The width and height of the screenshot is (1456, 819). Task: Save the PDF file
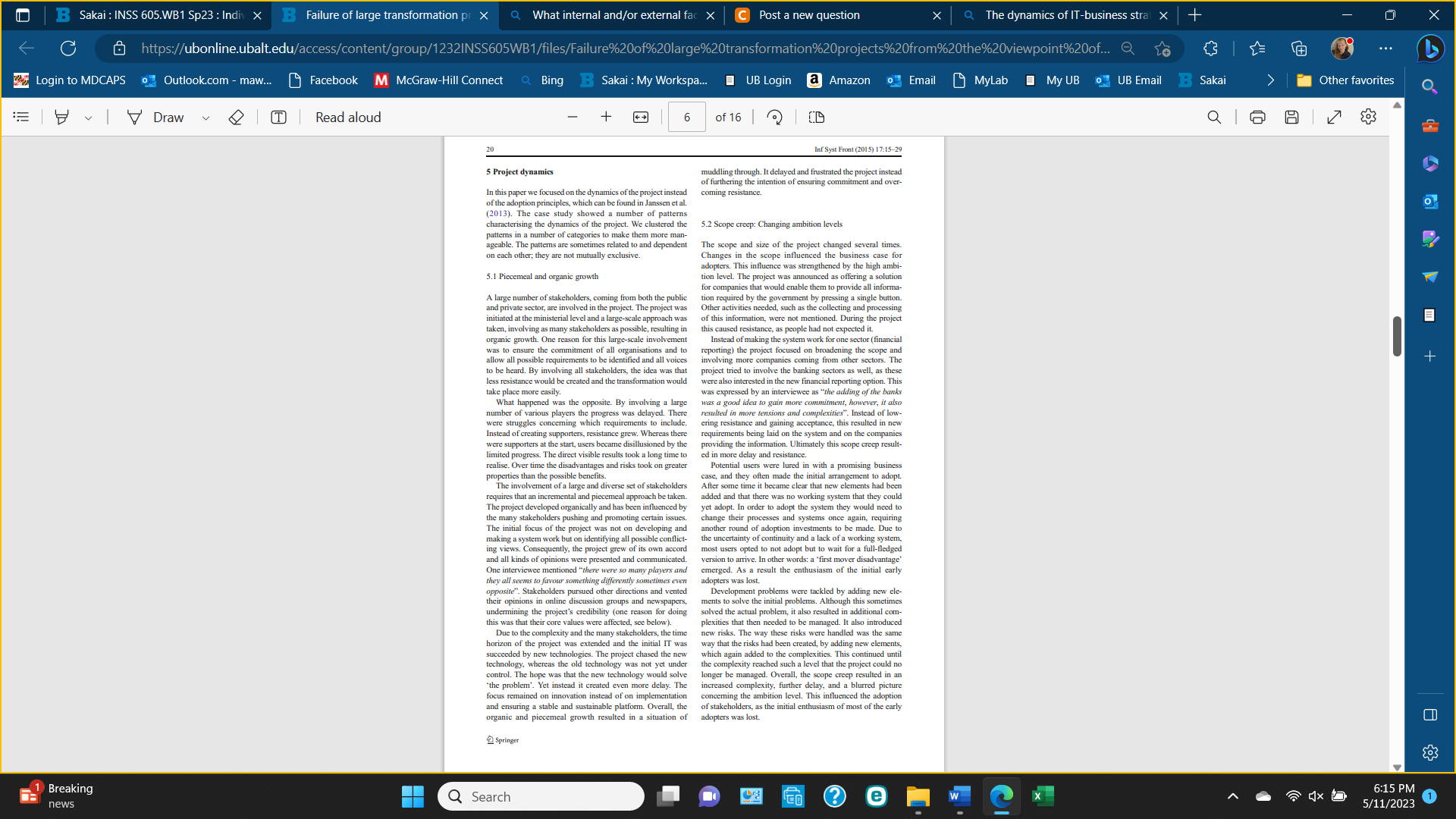coord(1291,117)
